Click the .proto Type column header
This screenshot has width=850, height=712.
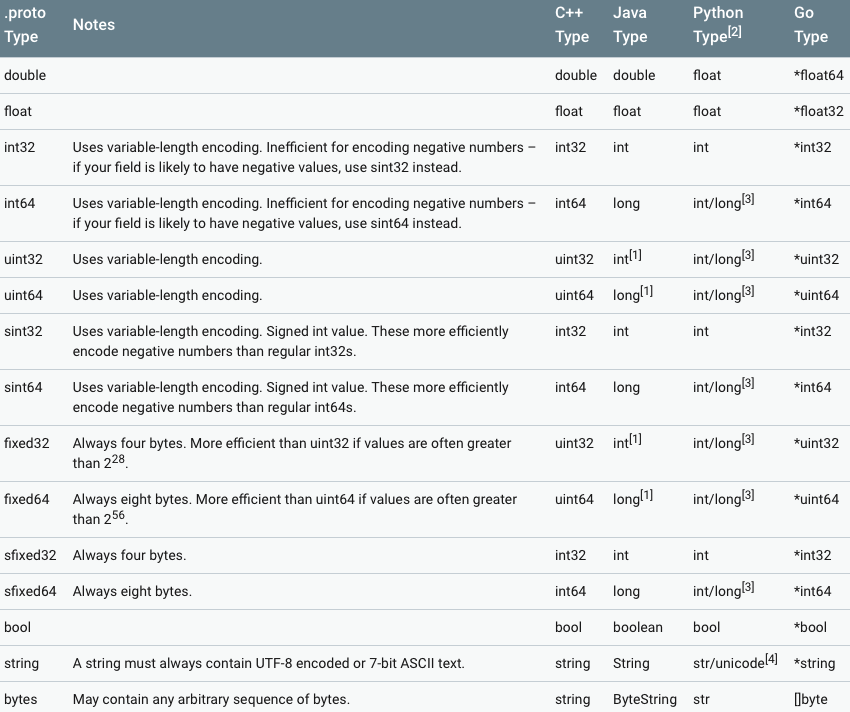[x=21, y=25]
